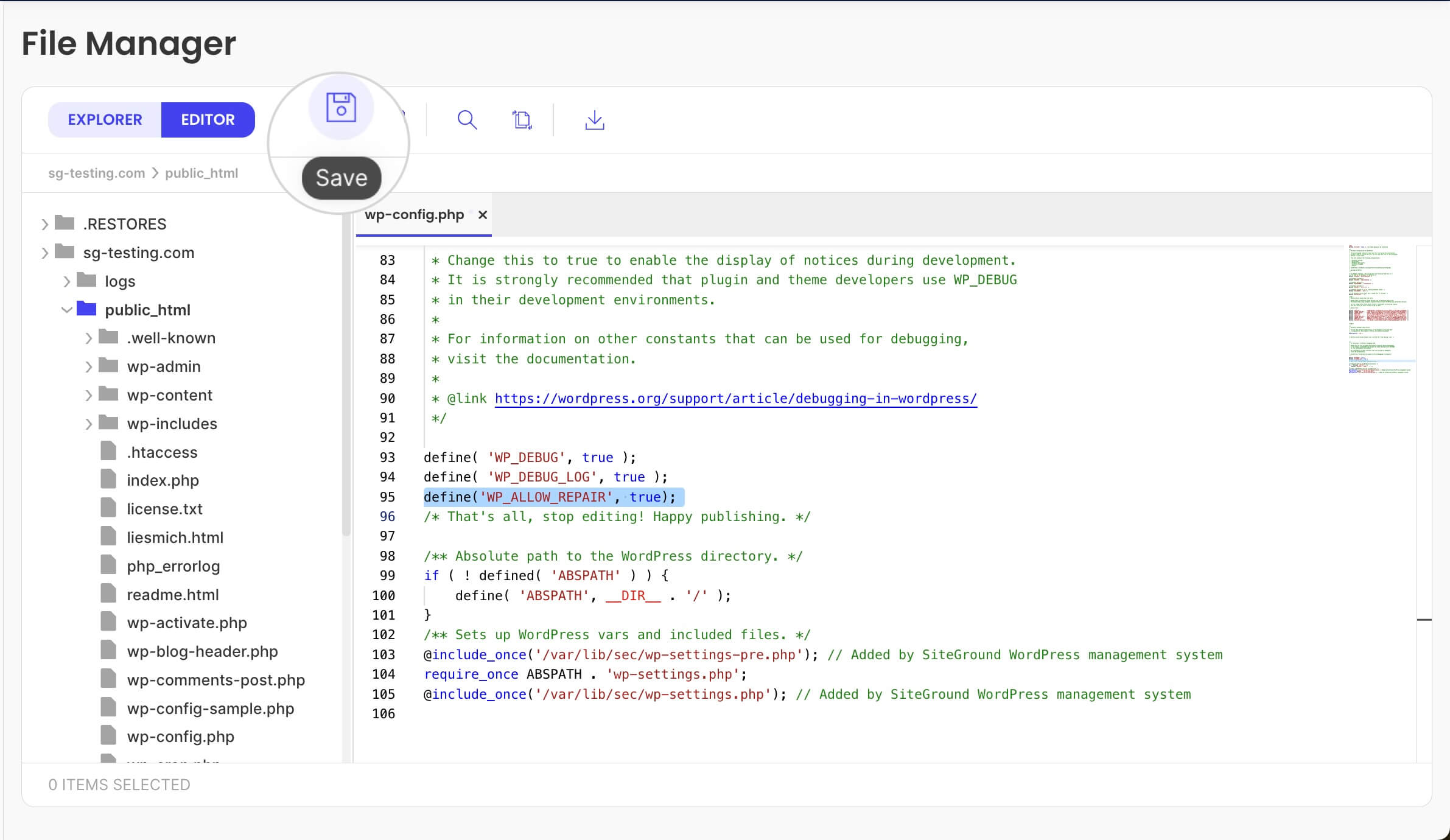Select the sg-testing.com folder name in tree
The width and height of the screenshot is (1450, 840).
pyautogui.click(x=139, y=253)
